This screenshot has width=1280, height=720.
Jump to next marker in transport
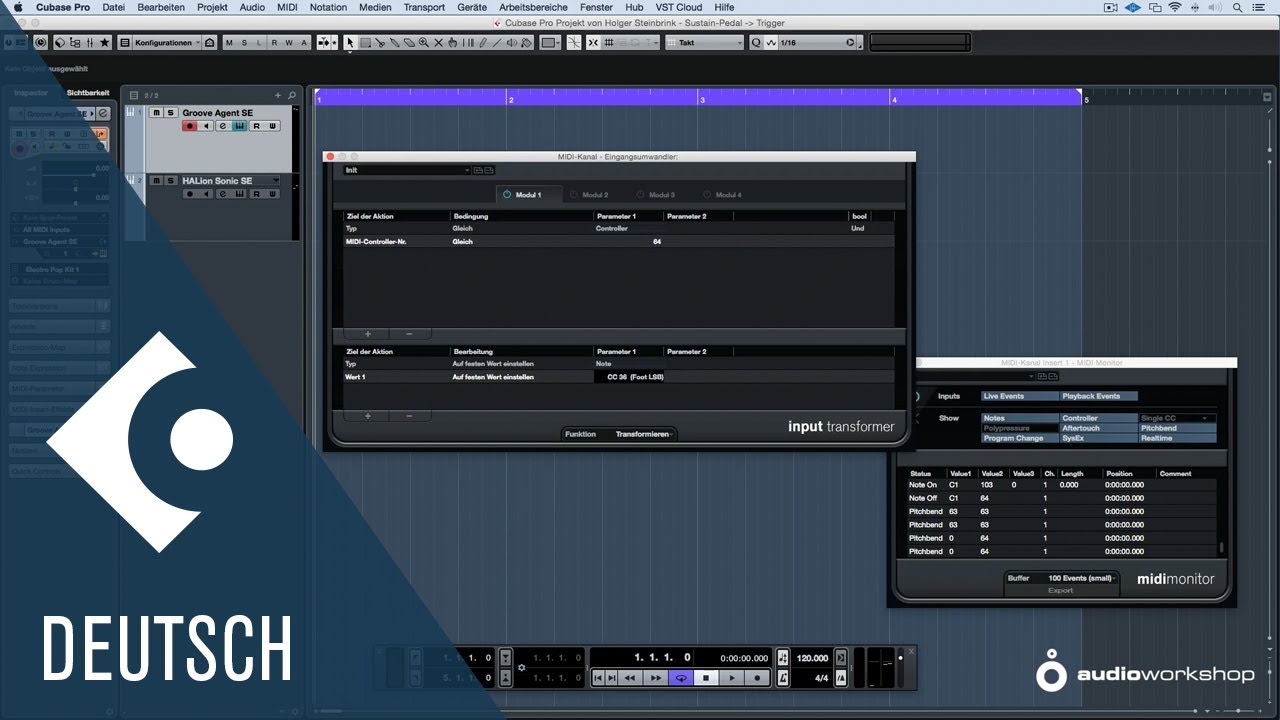point(612,677)
